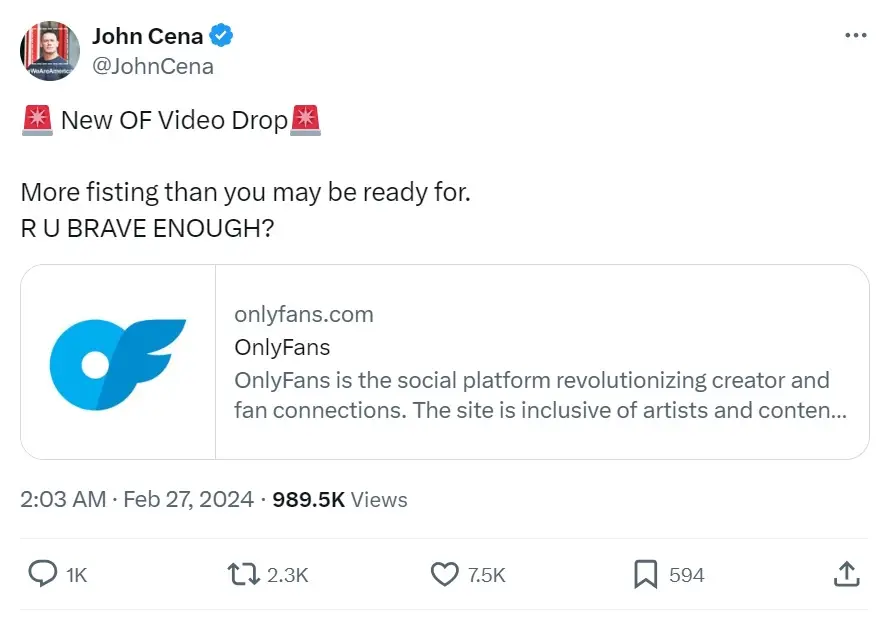
Task: Share the tweet via the upload arrow icon
Action: (x=846, y=575)
